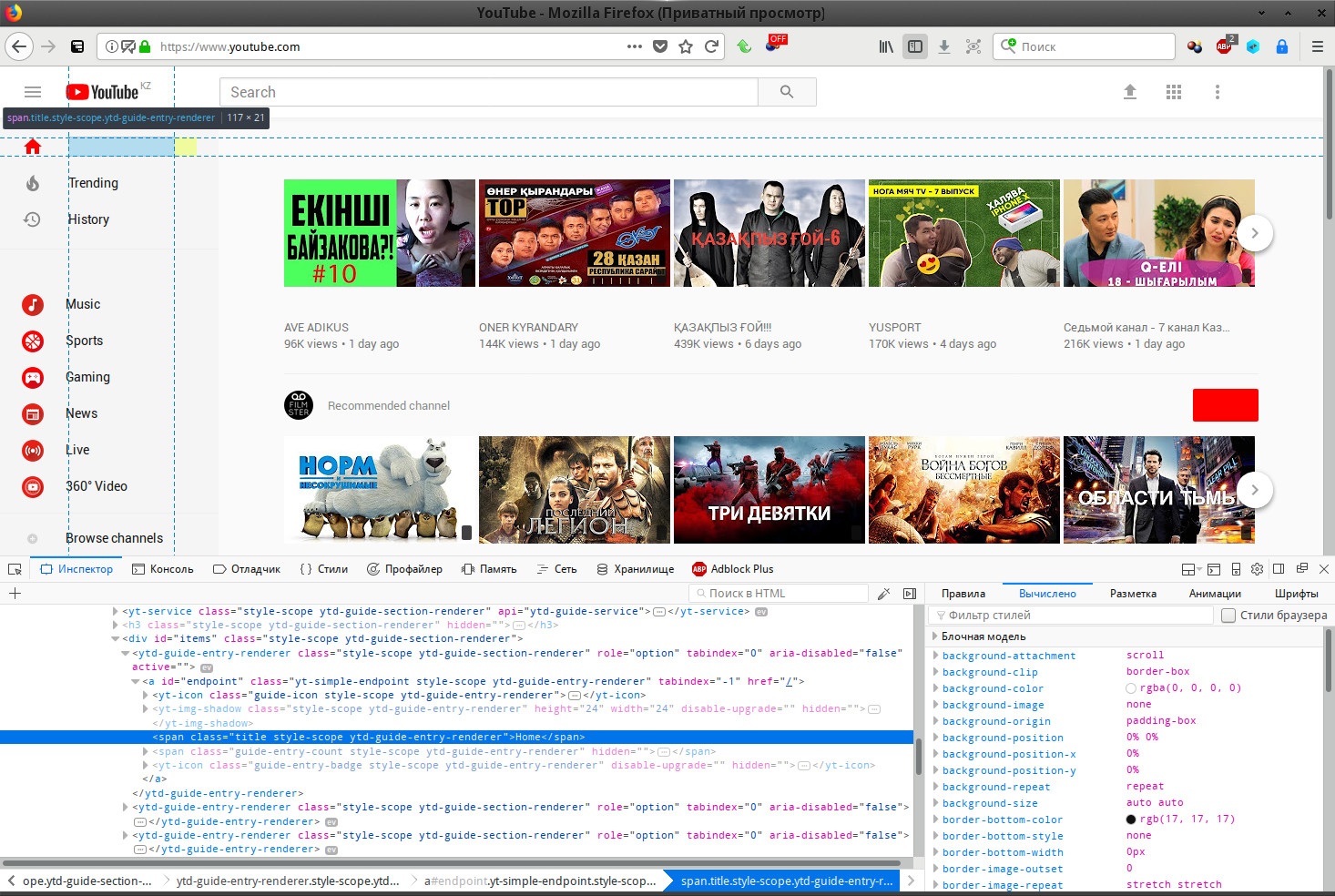Click the red subscribe button
This screenshot has width=1335, height=896.
coord(1226,405)
